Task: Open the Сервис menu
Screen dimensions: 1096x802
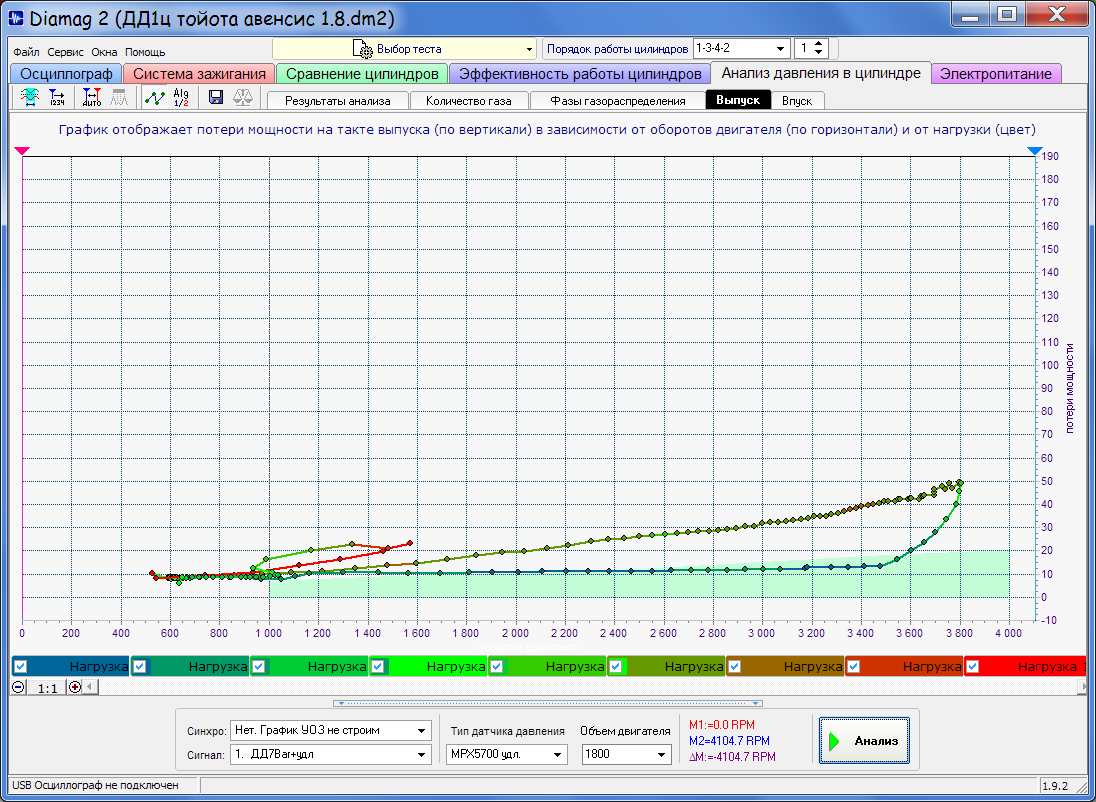Action: click(x=65, y=52)
